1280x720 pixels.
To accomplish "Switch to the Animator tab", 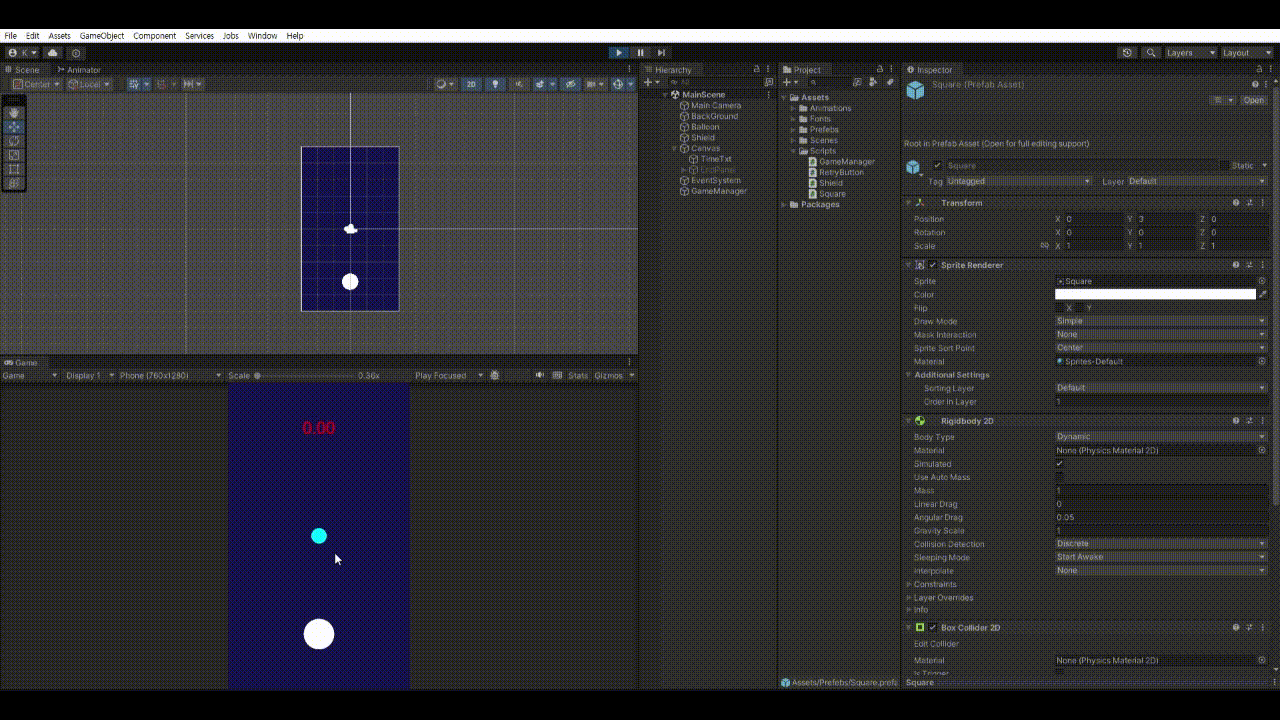I will pyautogui.click(x=79, y=70).
